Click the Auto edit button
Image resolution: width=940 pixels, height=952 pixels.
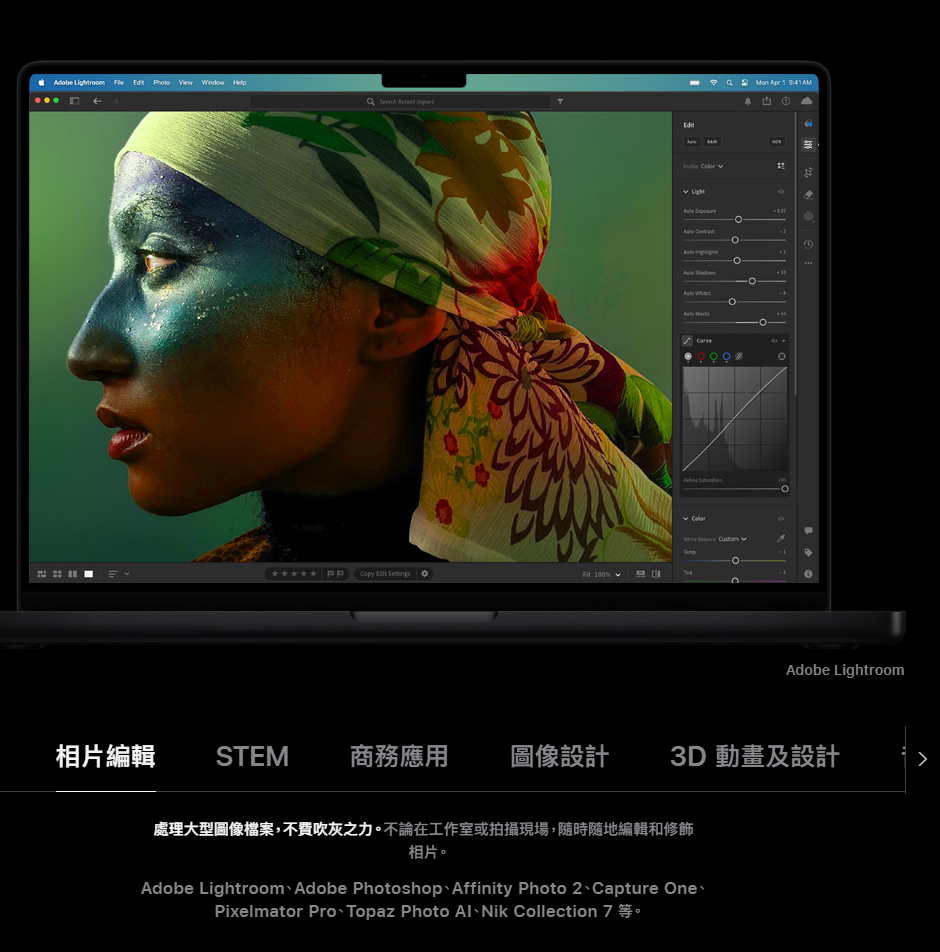click(x=691, y=142)
